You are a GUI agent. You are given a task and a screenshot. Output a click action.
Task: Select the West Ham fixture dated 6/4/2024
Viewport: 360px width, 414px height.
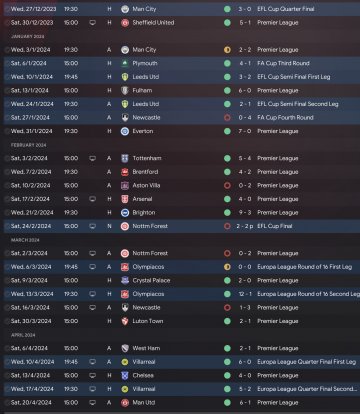[182, 348]
